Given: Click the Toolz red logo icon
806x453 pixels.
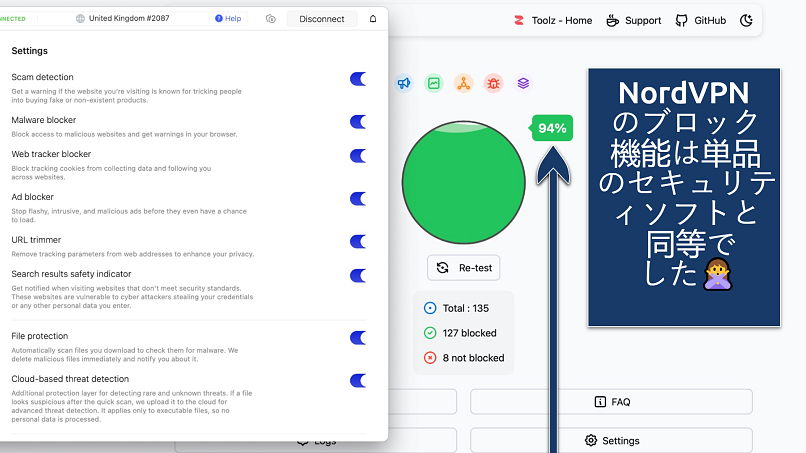Looking at the screenshot, I should [519, 21].
